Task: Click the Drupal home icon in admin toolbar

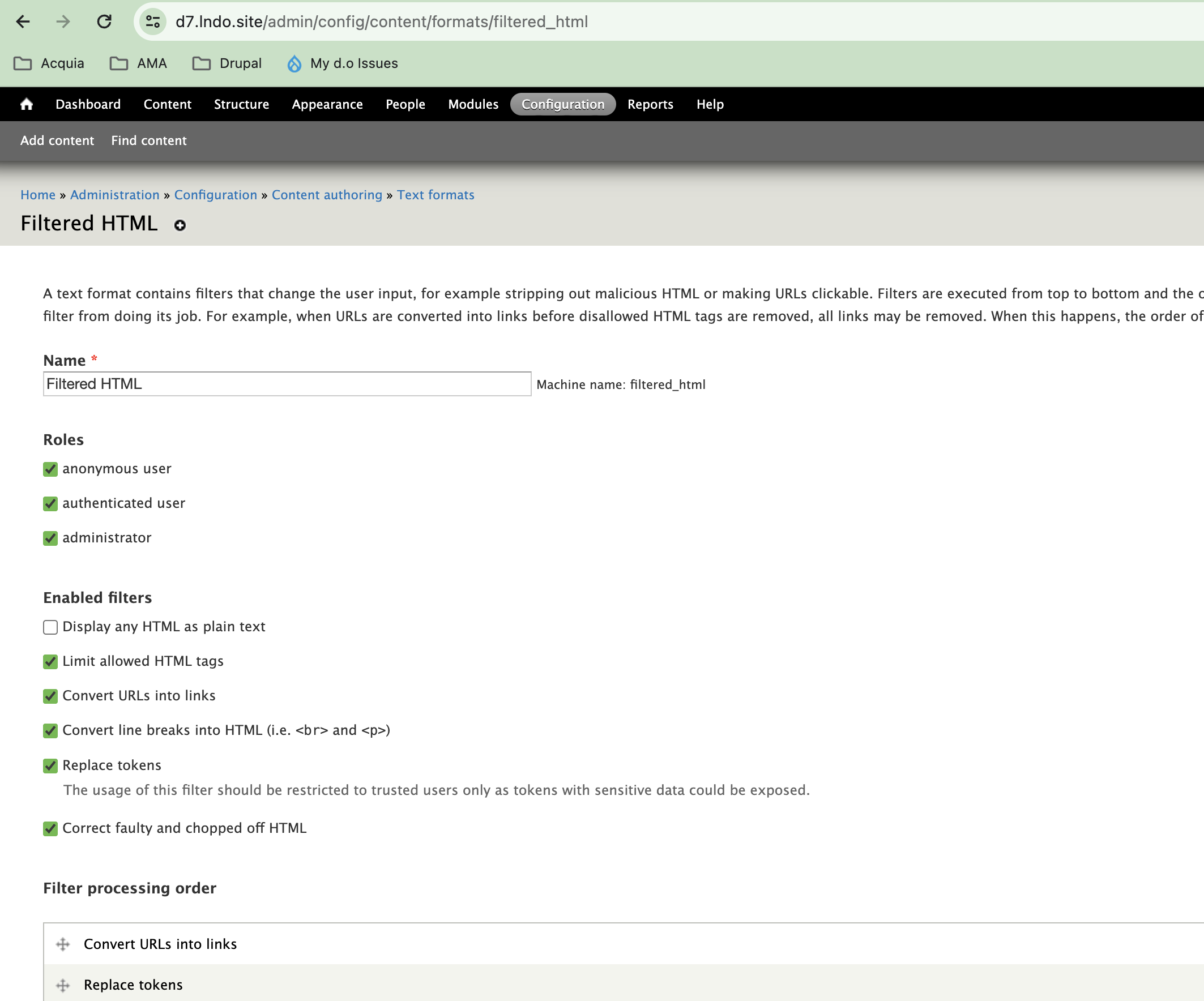Action: tap(27, 104)
